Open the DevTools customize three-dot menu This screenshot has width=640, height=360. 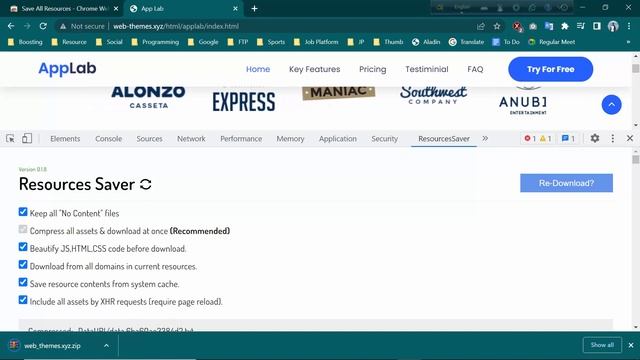(613, 138)
